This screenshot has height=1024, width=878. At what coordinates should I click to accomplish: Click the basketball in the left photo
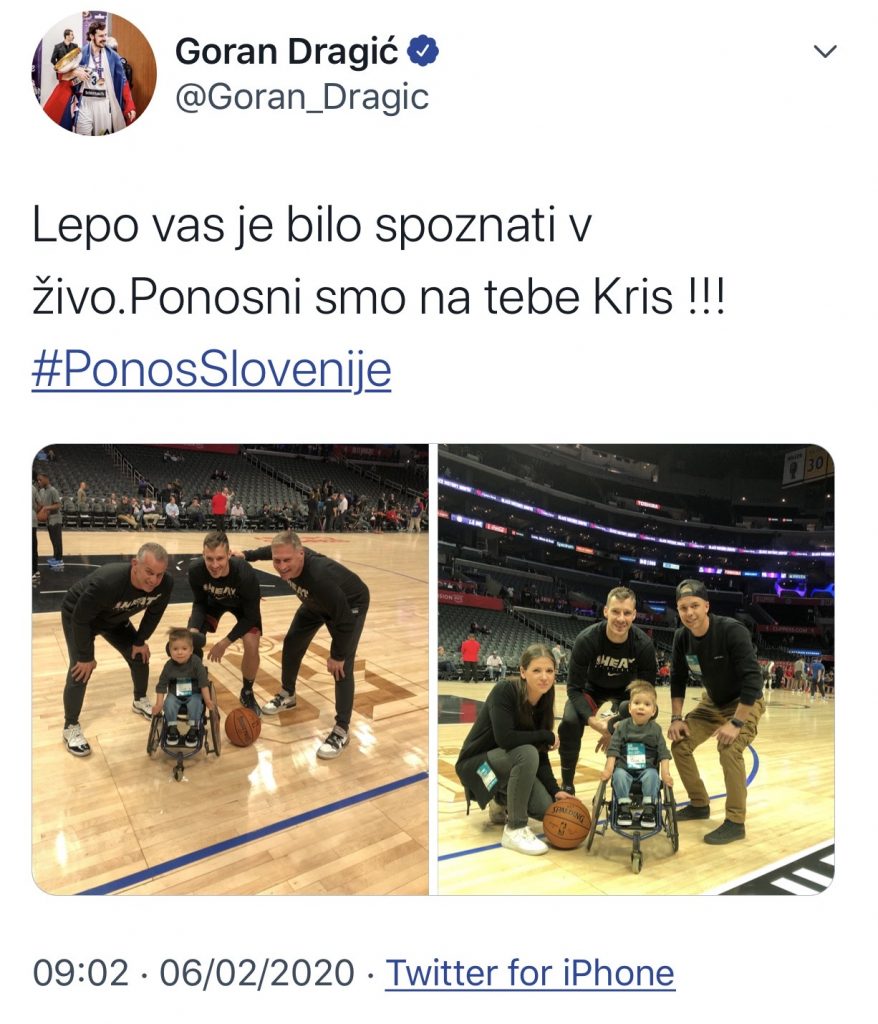(x=243, y=726)
